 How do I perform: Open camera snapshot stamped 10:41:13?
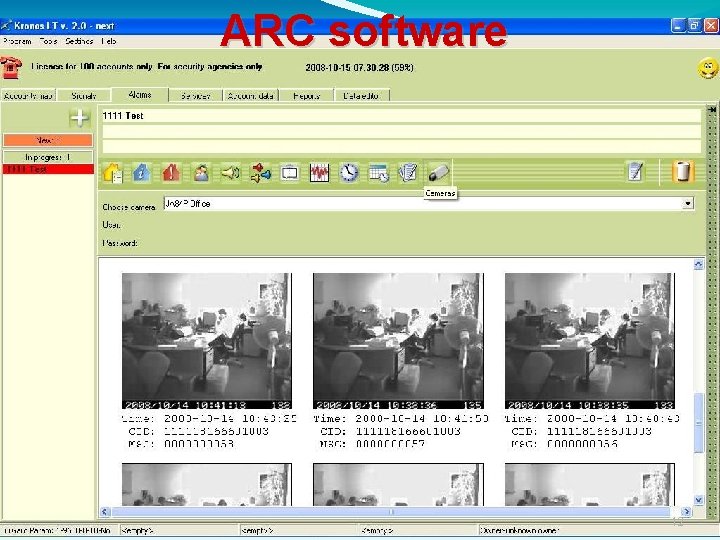(x=207, y=341)
